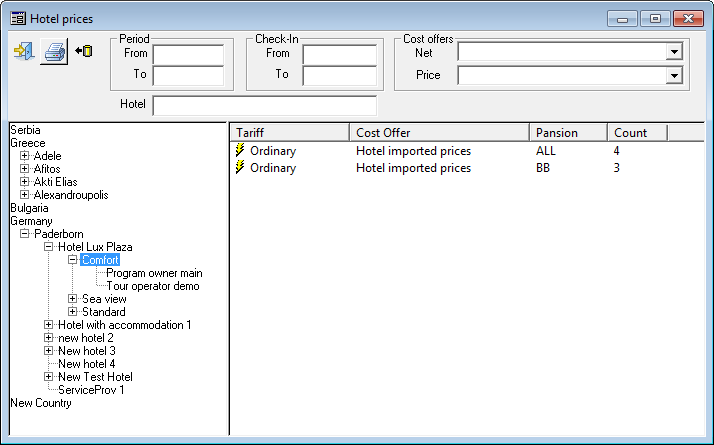
Task: Open the Net cost offer dropdown
Action: [674, 52]
